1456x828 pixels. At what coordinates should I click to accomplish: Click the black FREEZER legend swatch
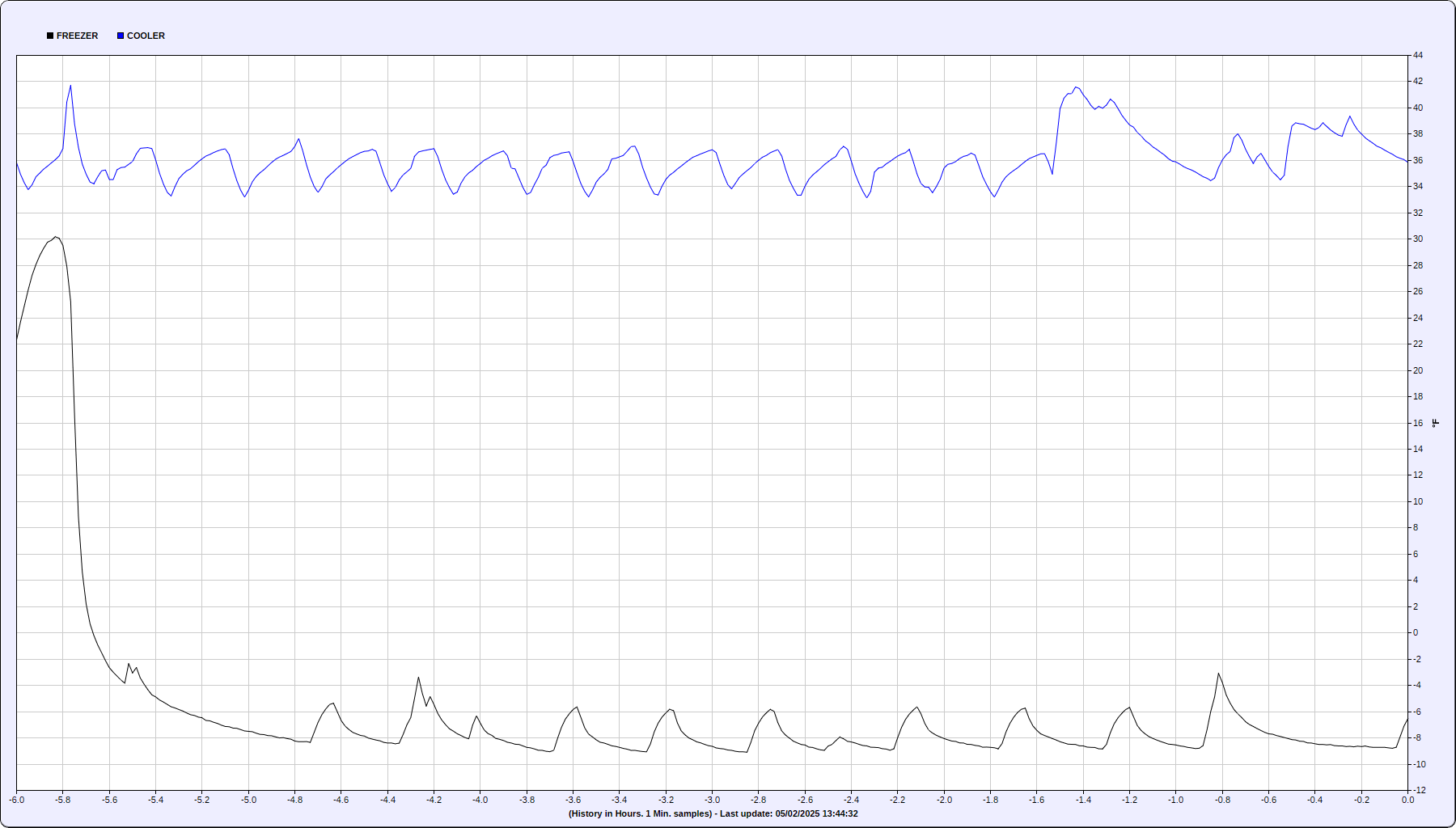tap(50, 36)
